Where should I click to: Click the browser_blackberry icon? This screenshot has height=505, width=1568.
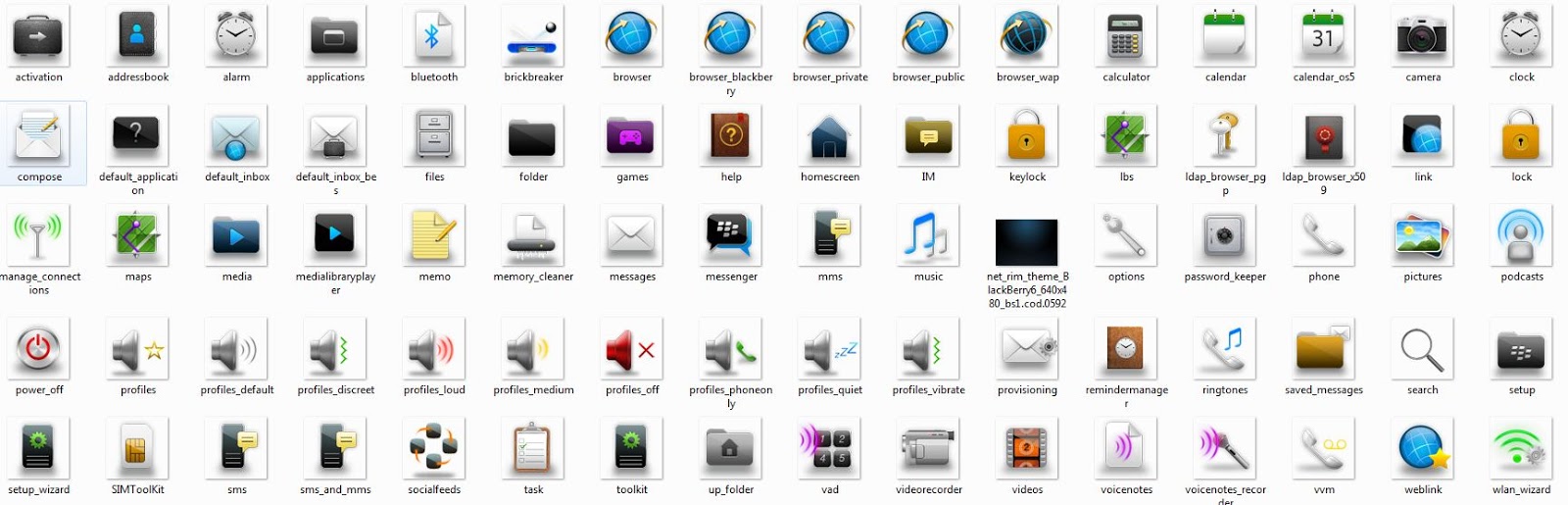731,36
